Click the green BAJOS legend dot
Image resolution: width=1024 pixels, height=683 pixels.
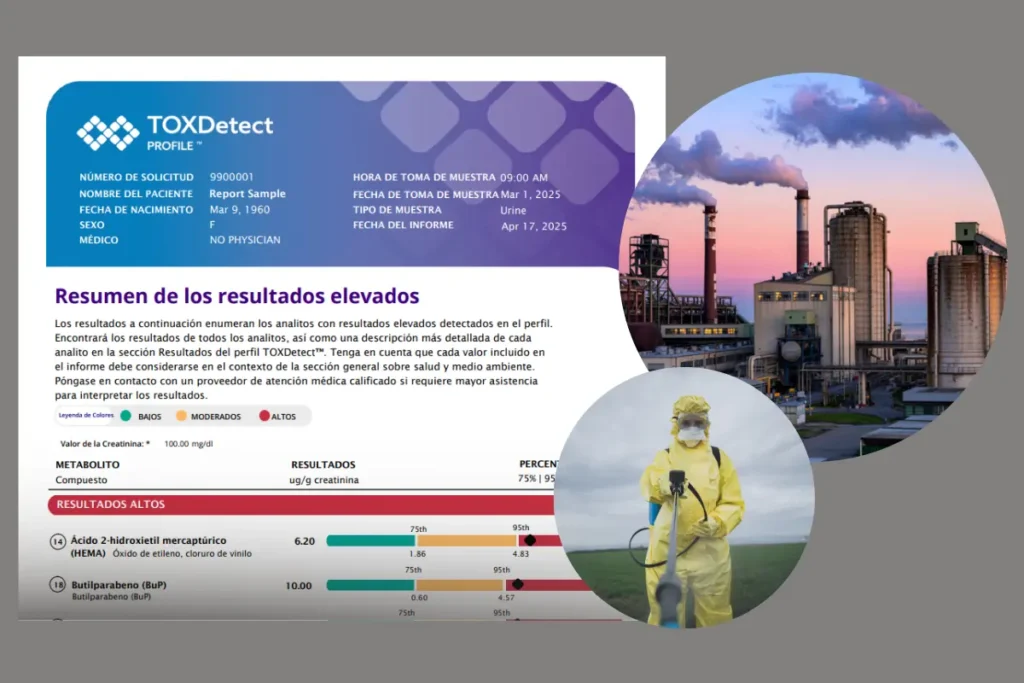click(x=126, y=416)
